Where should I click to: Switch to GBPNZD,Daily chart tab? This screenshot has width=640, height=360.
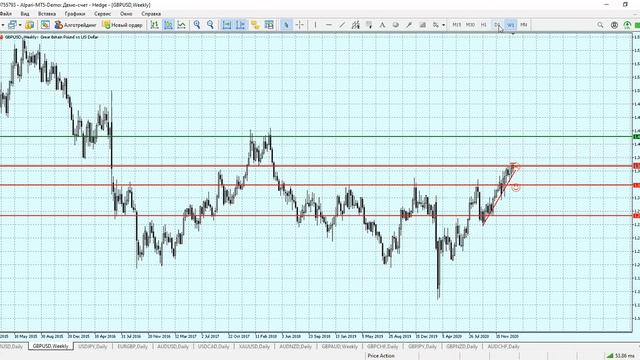(x=462, y=347)
